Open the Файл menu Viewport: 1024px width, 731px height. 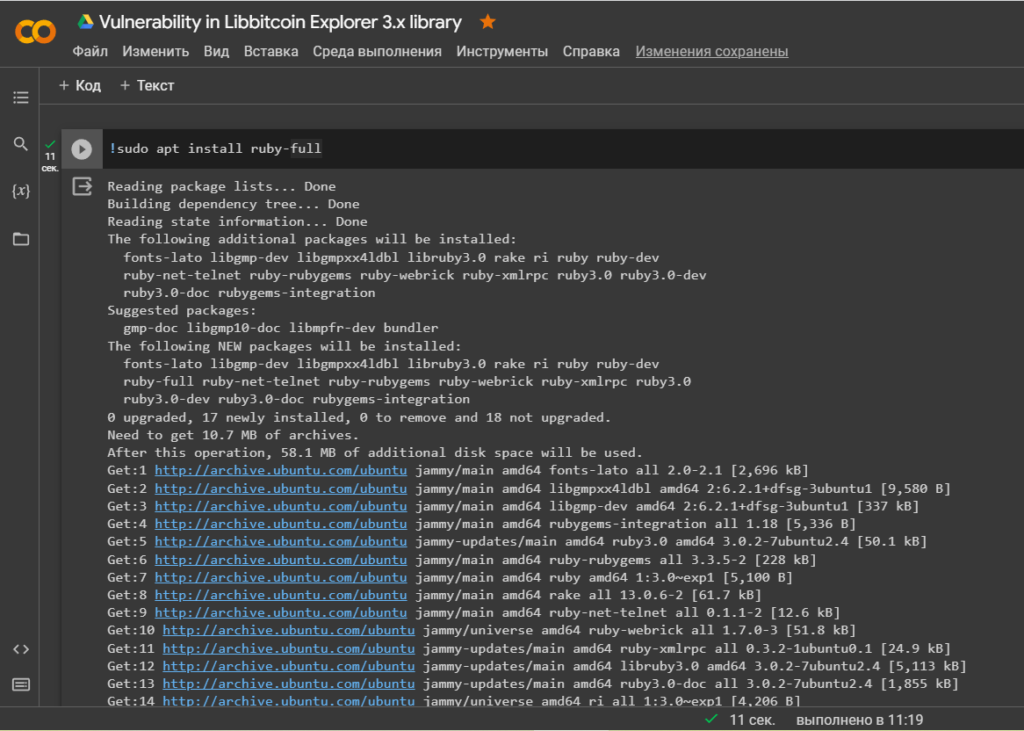click(x=90, y=52)
